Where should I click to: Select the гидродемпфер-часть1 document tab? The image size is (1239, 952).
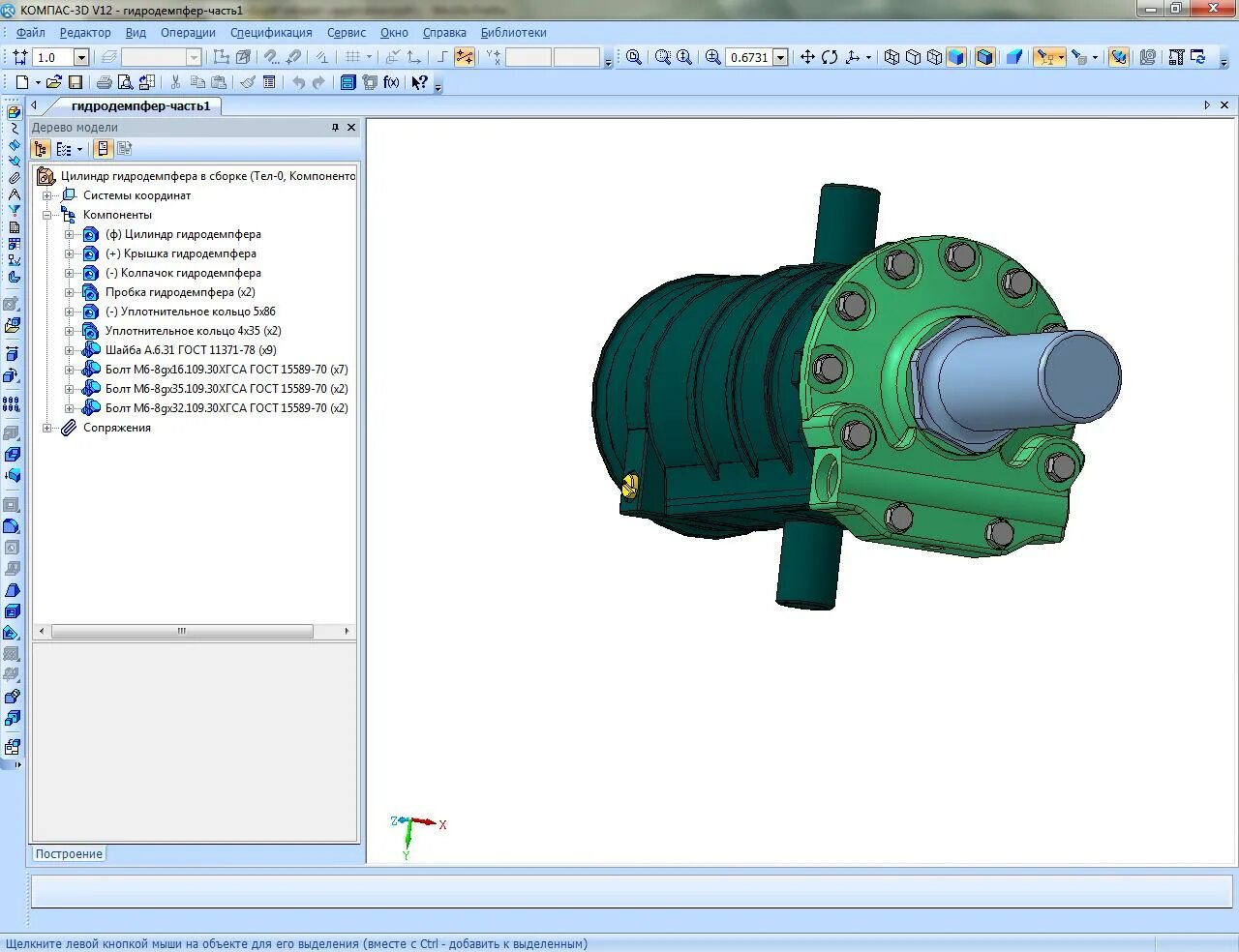coord(140,105)
